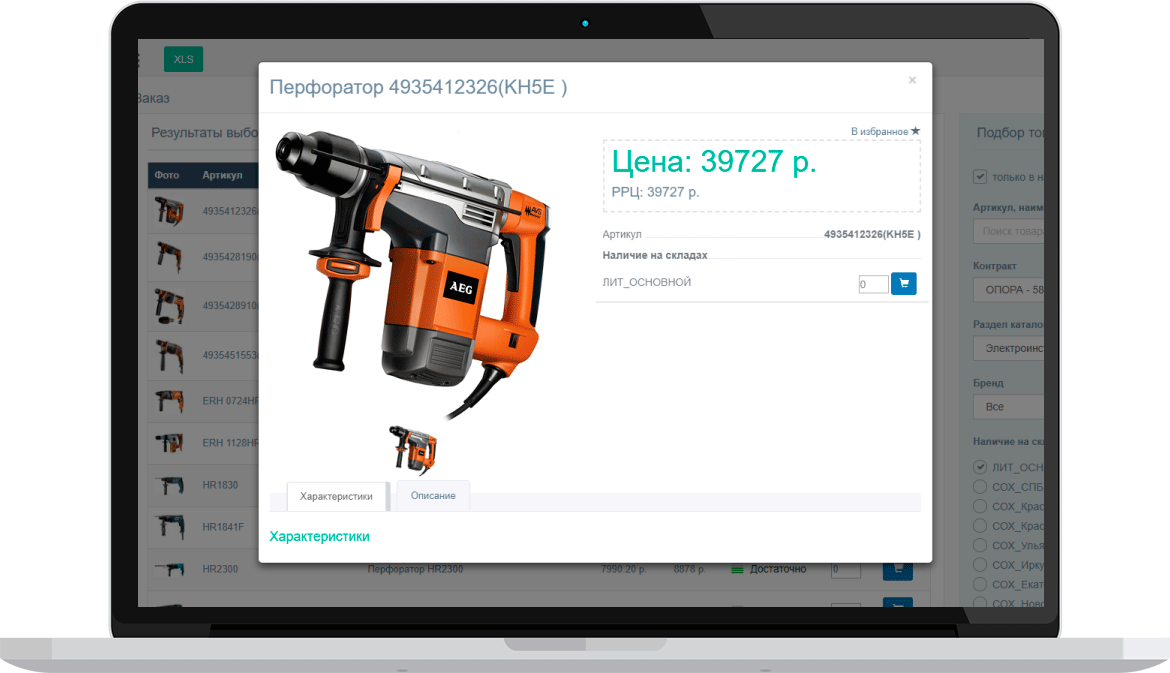The height and width of the screenshot is (673, 1170).
Task: Choose the СОХ_Ирку warehouse option
Action: tap(980, 565)
